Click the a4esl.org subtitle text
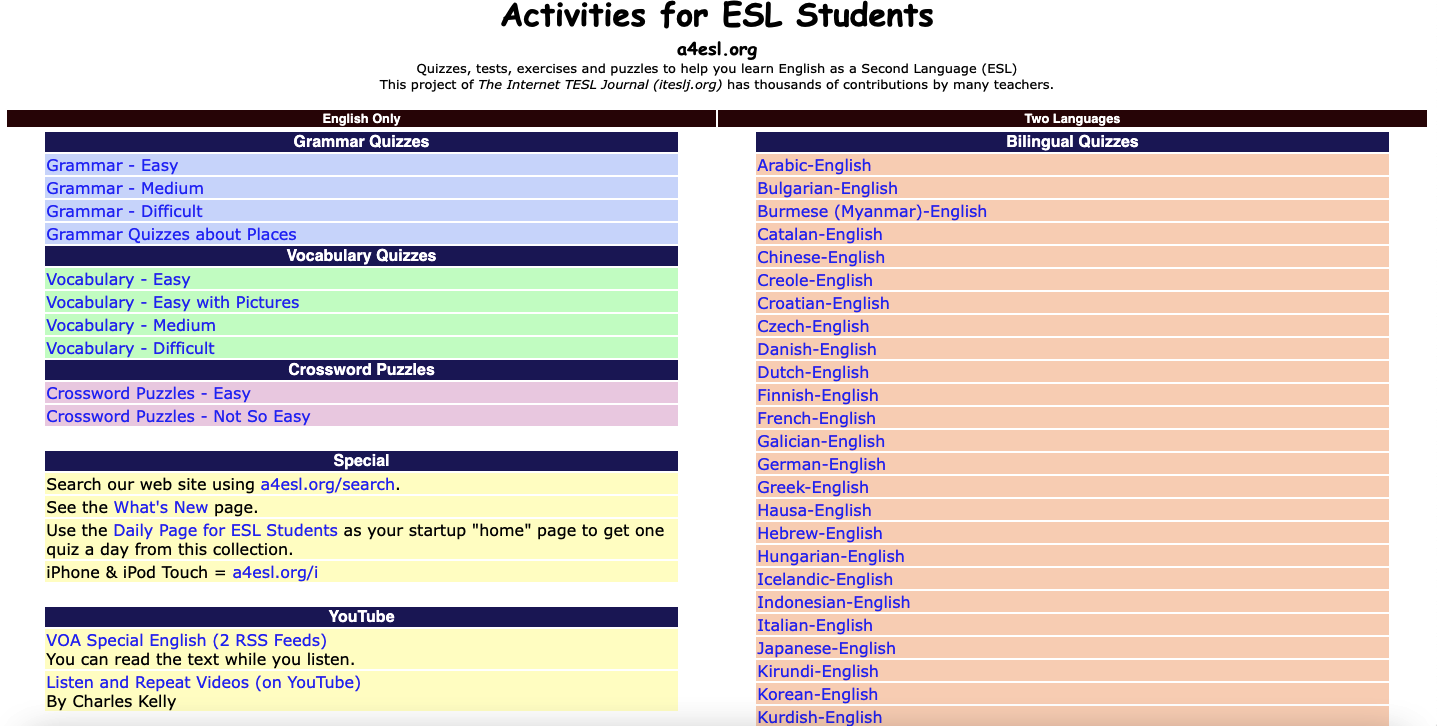1437x726 pixels. click(717, 49)
